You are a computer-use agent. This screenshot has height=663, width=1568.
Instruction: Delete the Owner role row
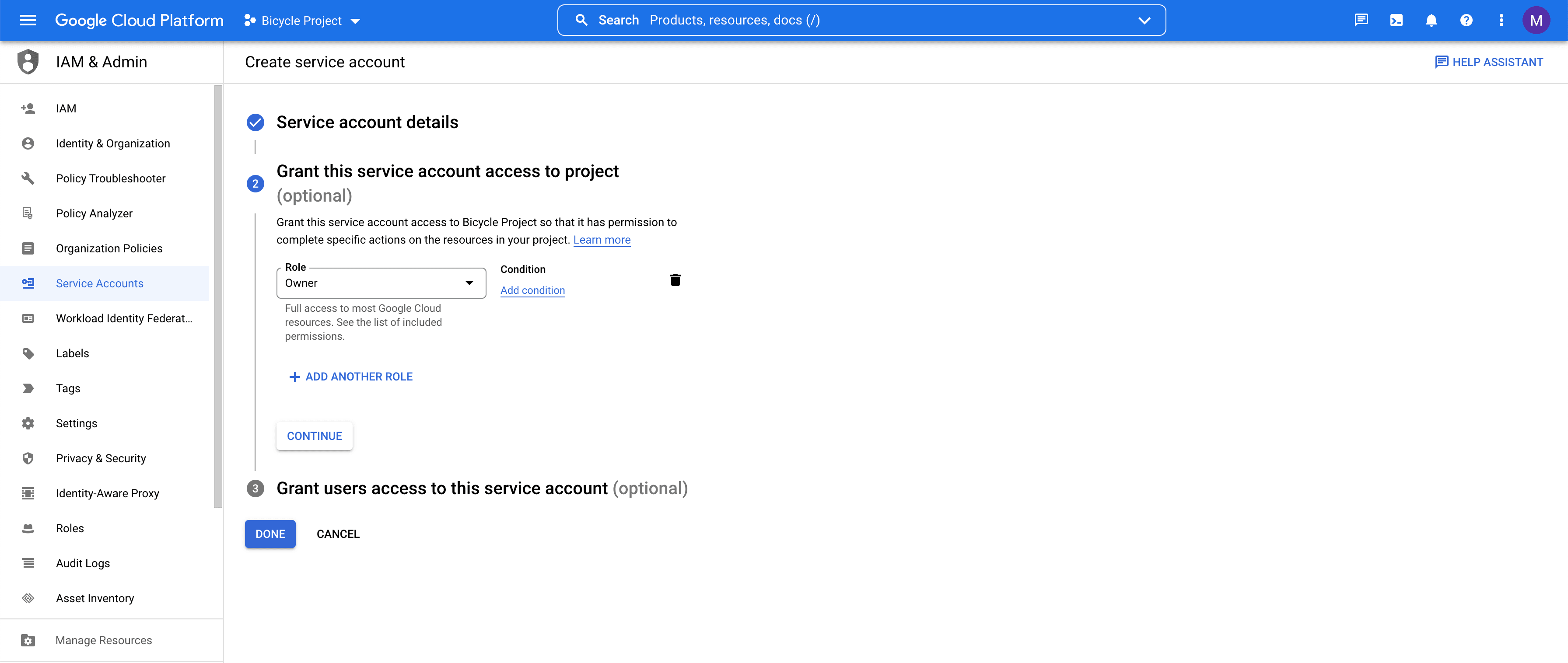(x=675, y=280)
